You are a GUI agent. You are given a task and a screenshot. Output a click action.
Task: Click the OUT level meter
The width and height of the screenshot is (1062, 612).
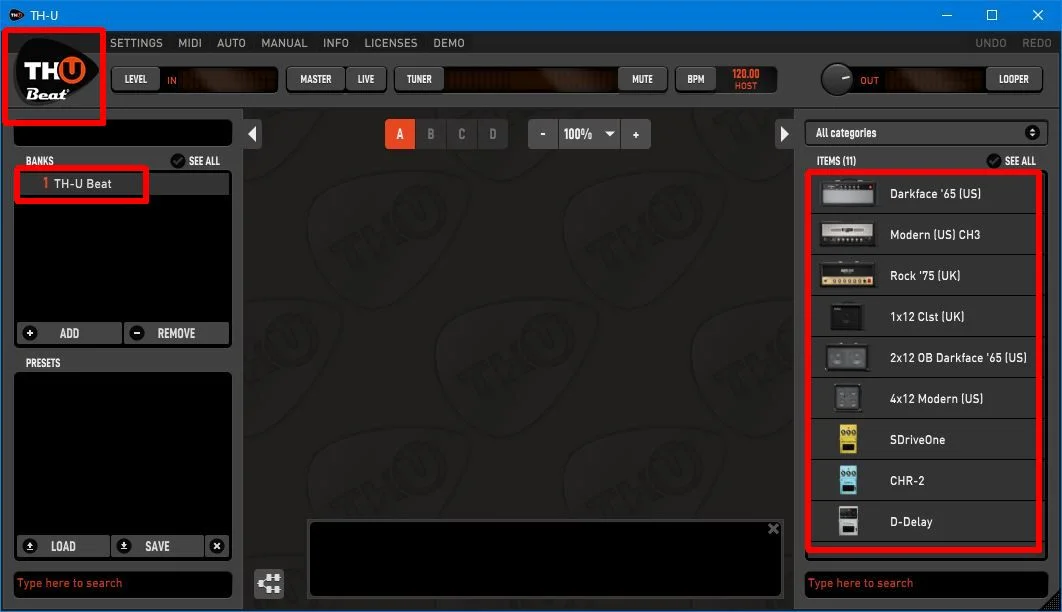tap(921, 80)
